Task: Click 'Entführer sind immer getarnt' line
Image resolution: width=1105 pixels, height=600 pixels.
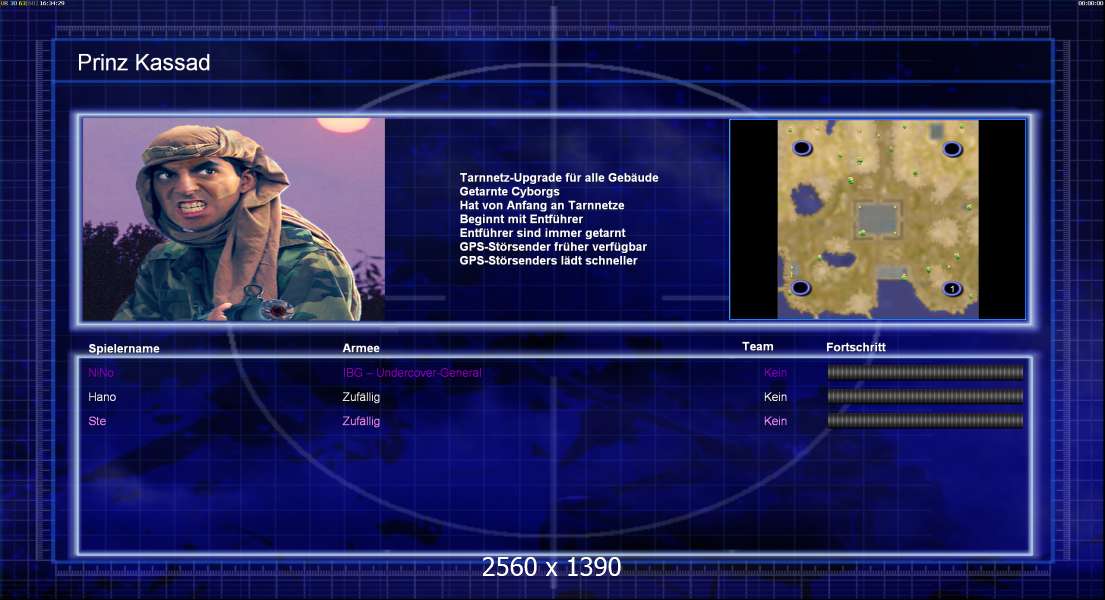Action: point(543,233)
